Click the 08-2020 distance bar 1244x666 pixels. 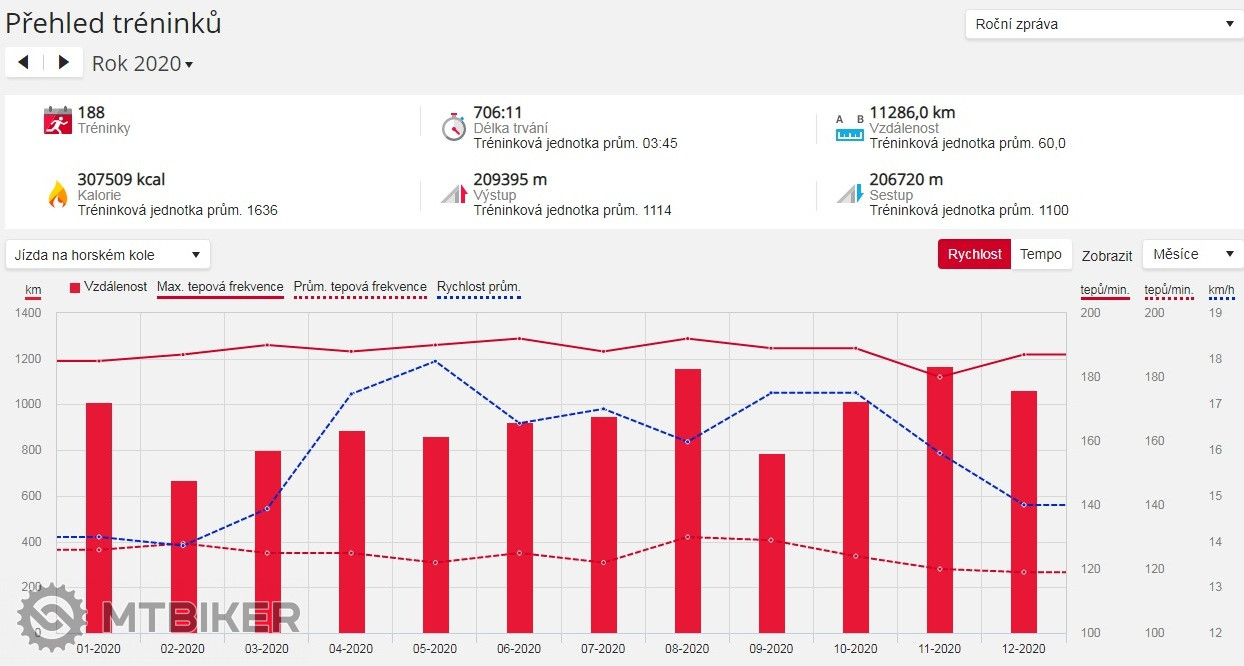click(687, 500)
